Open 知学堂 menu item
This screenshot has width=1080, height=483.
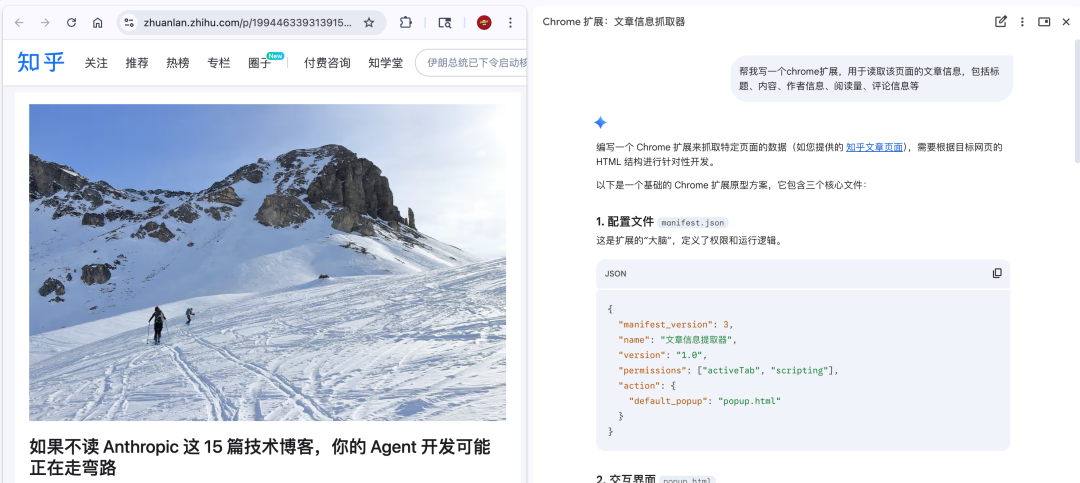click(386, 63)
